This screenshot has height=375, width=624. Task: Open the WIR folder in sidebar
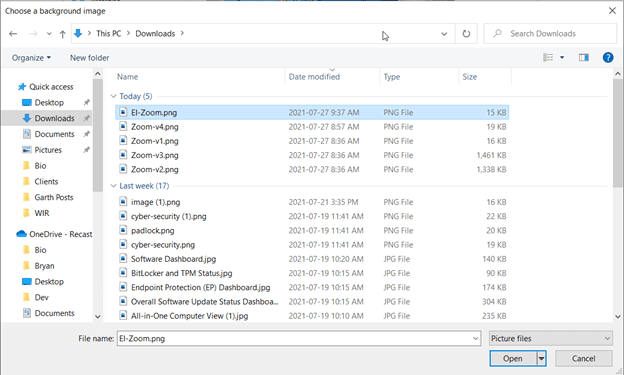click(x=41, y=213)
